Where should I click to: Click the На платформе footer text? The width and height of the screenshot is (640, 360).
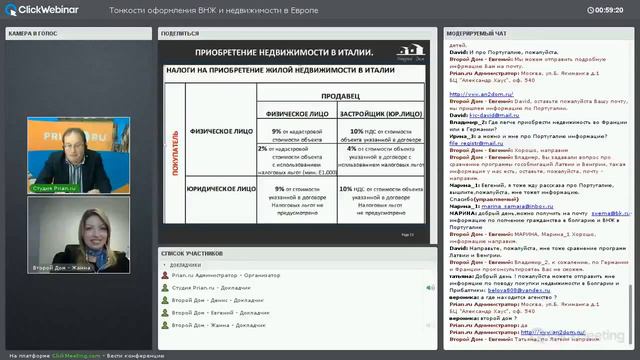(29, 356)
